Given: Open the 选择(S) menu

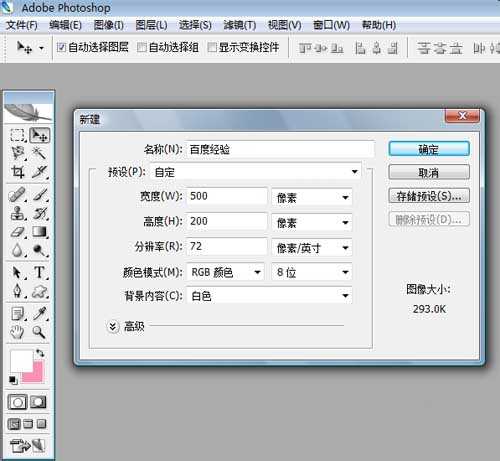Looking at the screenshot, I should pos(195,25).
